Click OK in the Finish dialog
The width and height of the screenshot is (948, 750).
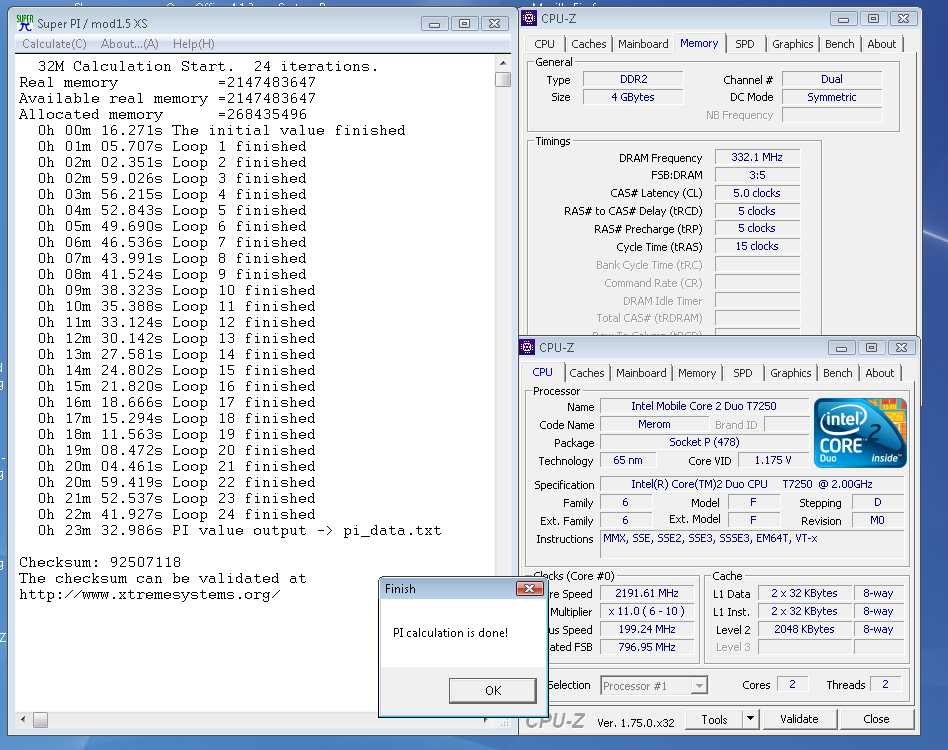tap(493, 690)
